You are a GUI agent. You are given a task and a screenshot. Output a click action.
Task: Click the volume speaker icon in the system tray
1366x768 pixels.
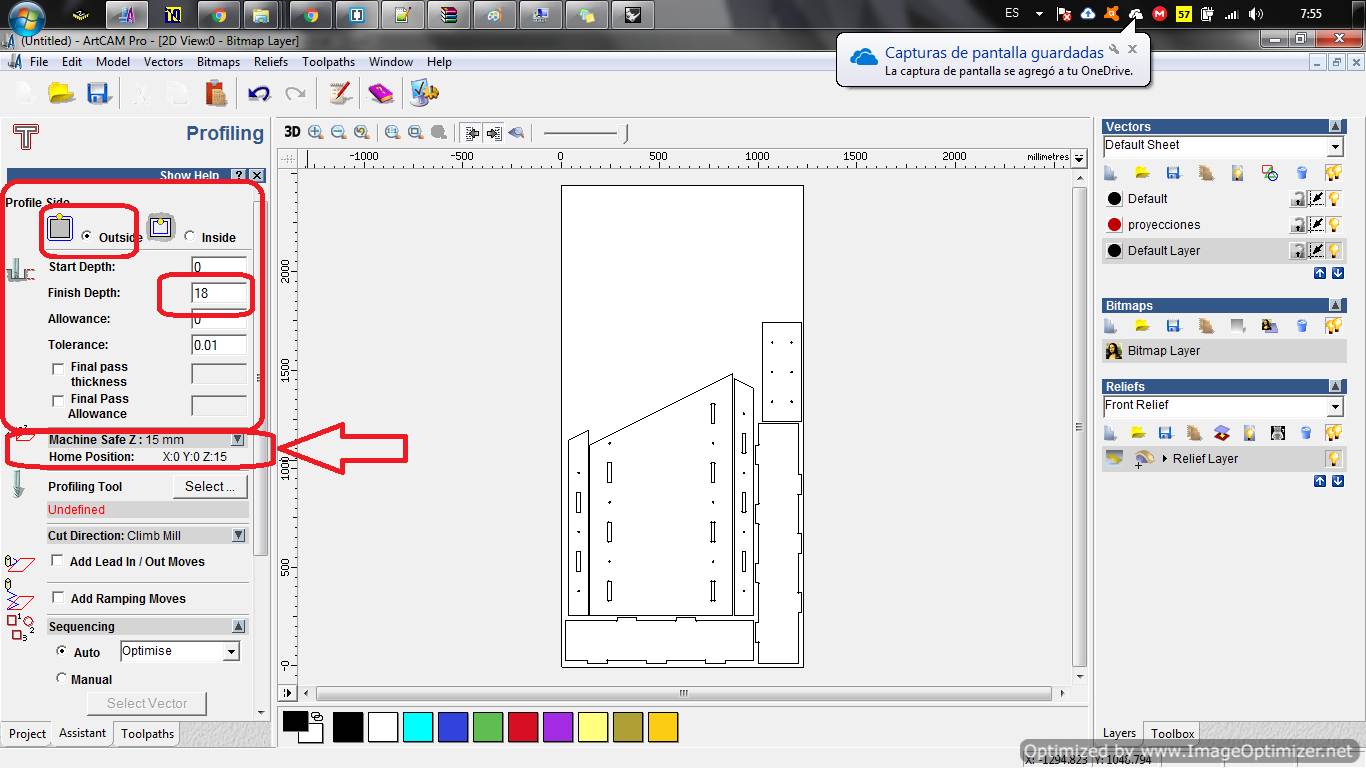(x=1256, y=14)
